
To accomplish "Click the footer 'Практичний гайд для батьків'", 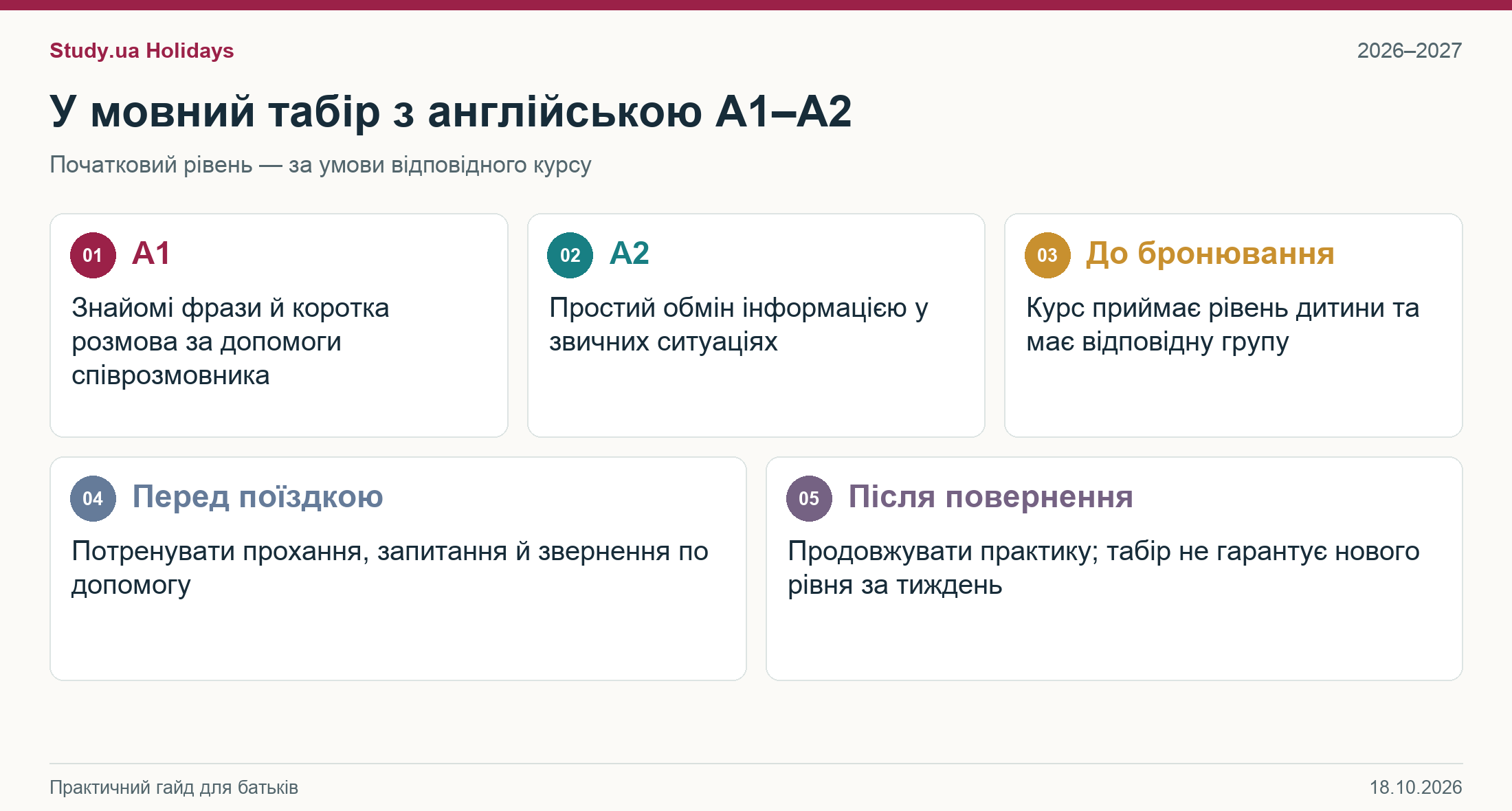I will pos(174,788).
